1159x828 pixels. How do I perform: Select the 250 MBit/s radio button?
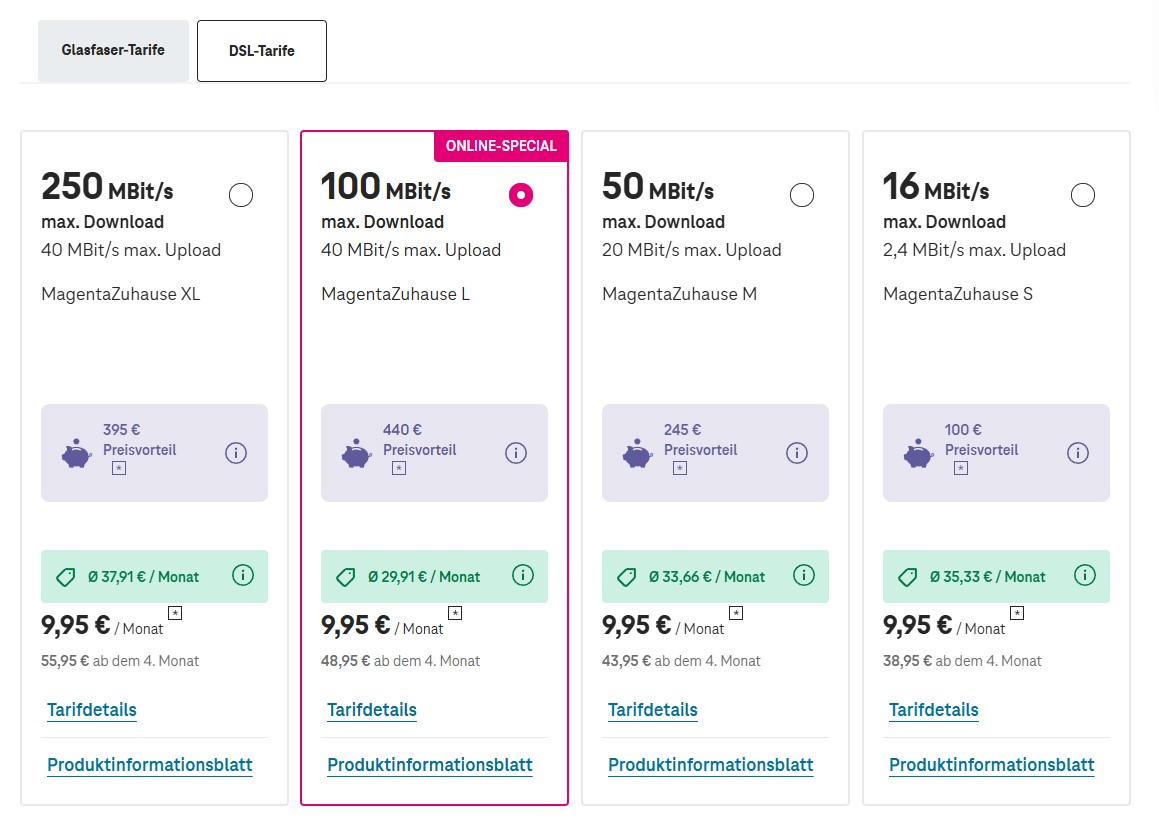(x=241, y=195)
